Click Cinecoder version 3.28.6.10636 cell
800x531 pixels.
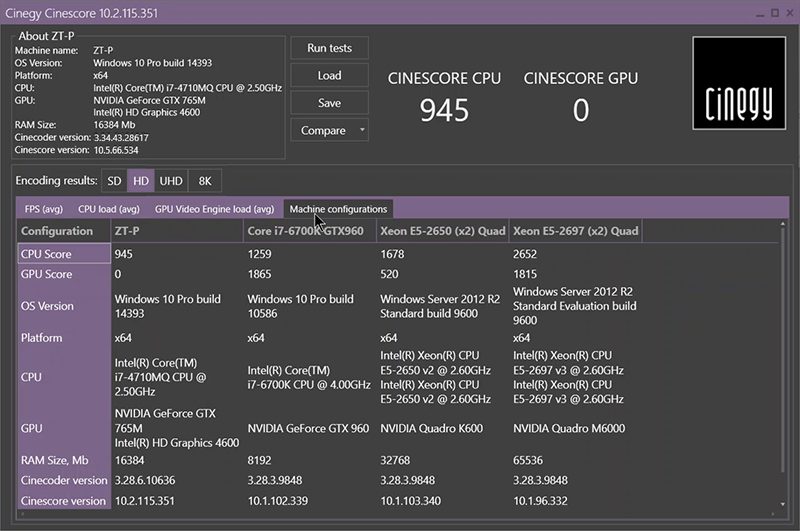point(145,481)
